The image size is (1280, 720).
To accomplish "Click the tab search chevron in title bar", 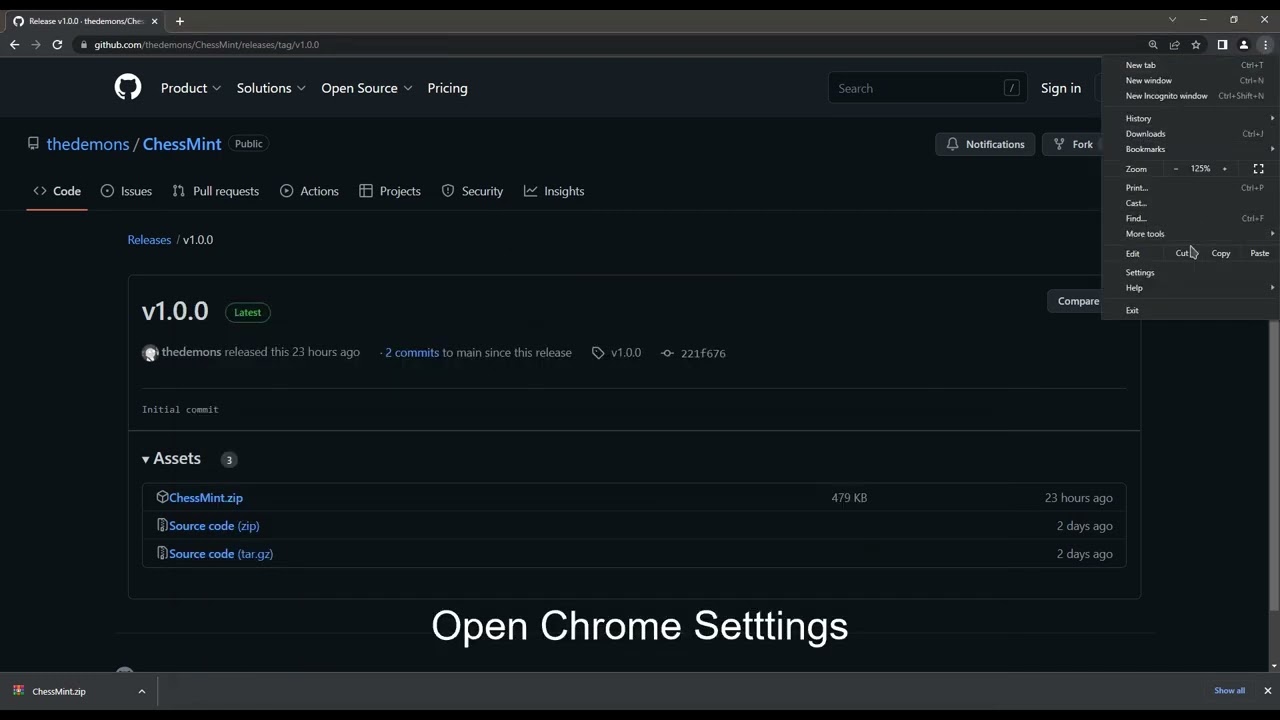I will click(x=1173, y=20).
